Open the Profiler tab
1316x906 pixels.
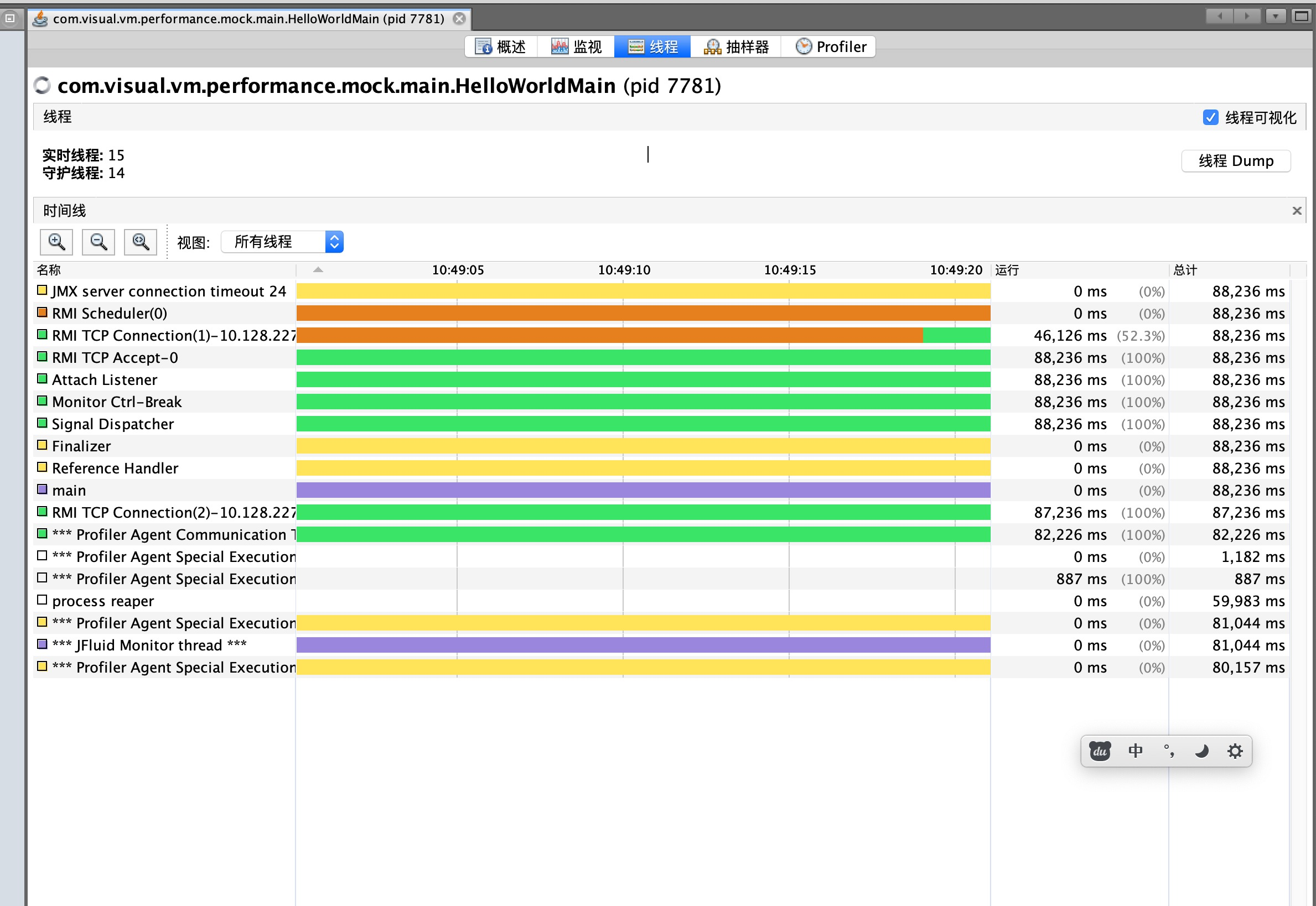[x=830, y=46]
